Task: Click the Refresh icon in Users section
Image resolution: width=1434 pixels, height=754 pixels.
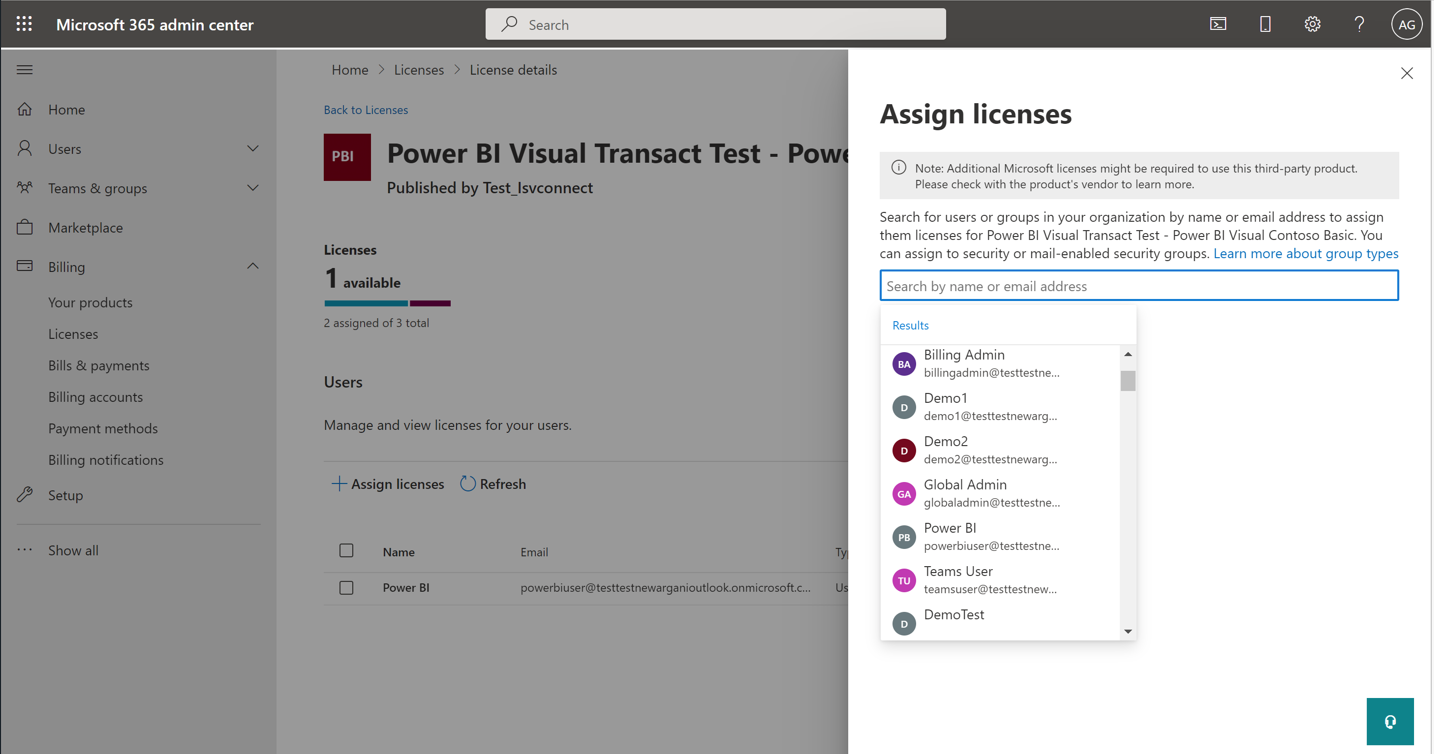Action: tap(468, 484)
